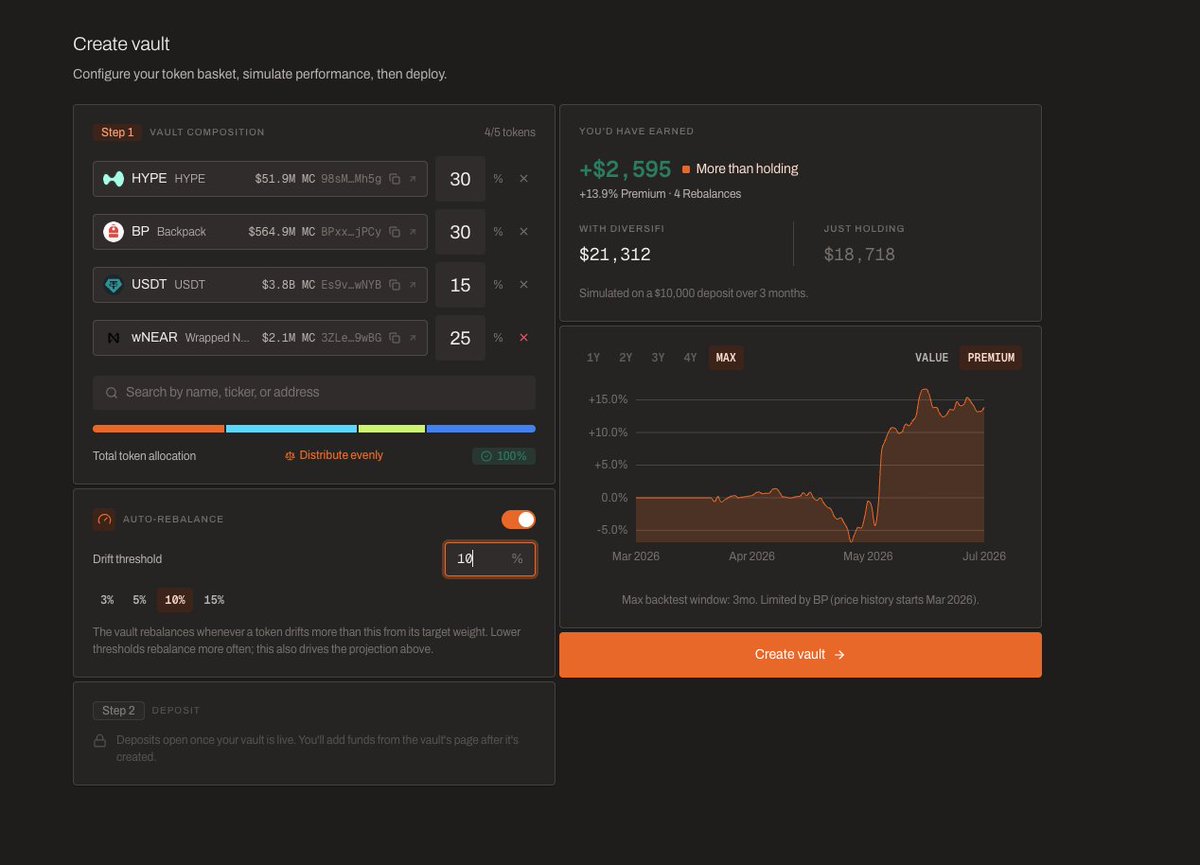Screen dimensions: 1200x865
Task: Edit the BP allocation percentage field
Action: coord(460,232)
